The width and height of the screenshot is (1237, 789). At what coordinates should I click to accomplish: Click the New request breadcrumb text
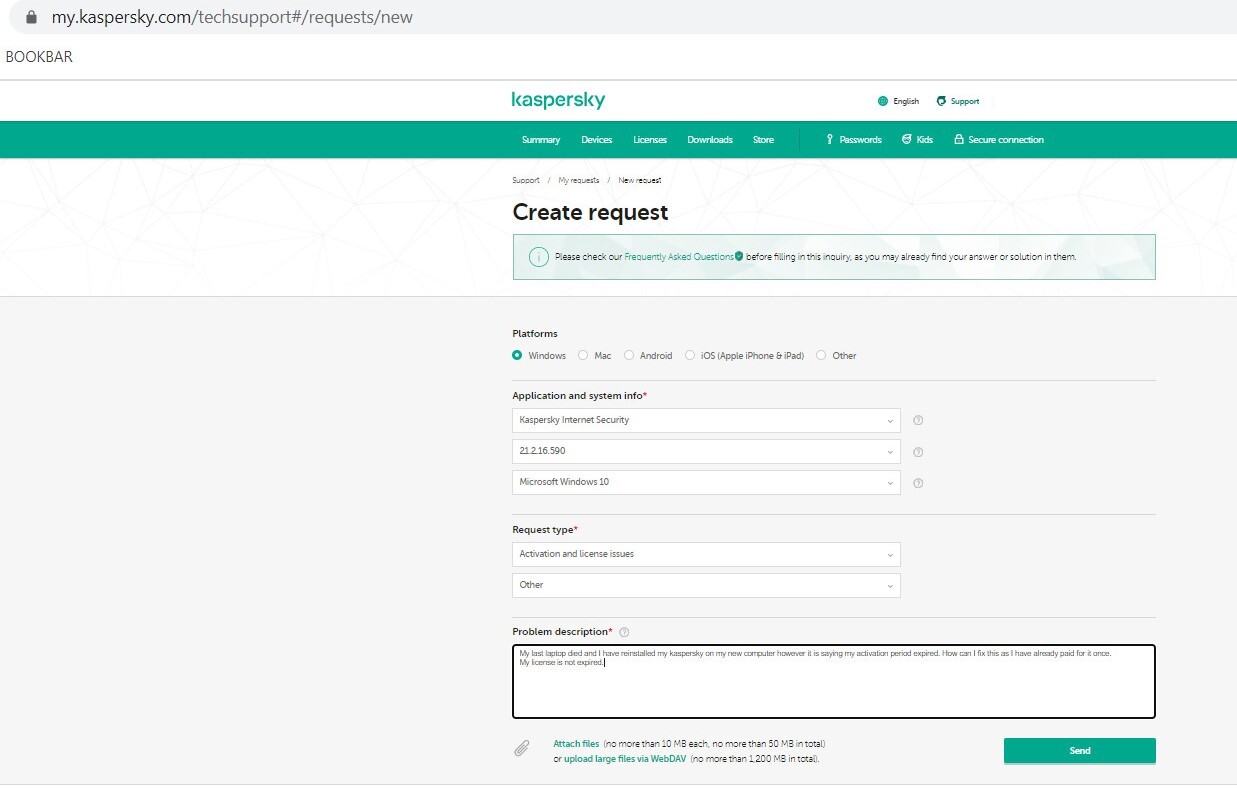(640, 180)
